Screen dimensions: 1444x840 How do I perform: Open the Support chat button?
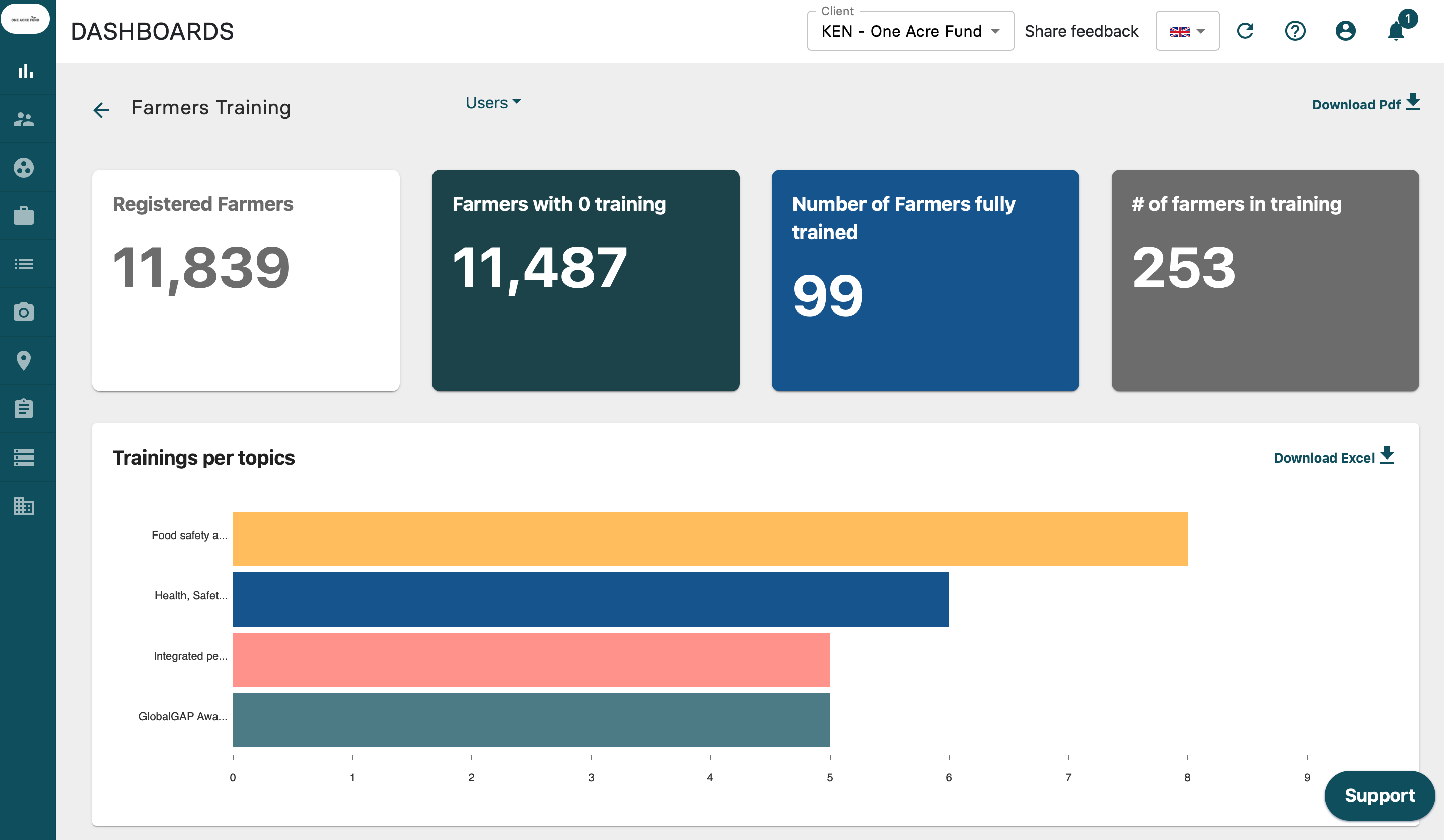coord(1379,795)
